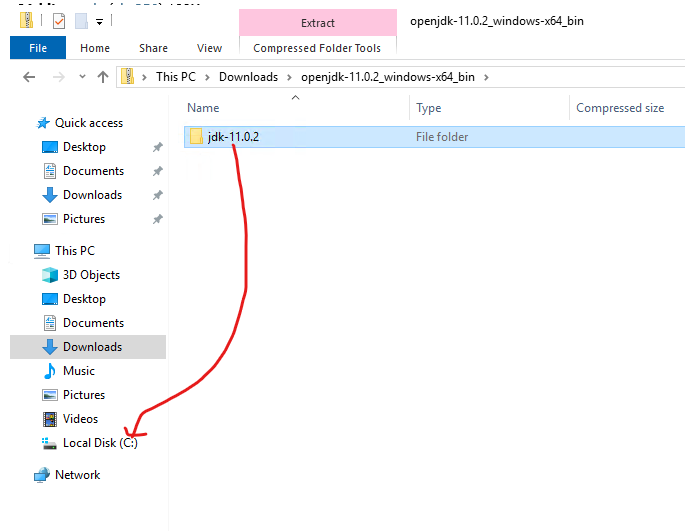Click This PC in the address bar
The height and width of the screenshot is (531, 685).
click(176, 77)
